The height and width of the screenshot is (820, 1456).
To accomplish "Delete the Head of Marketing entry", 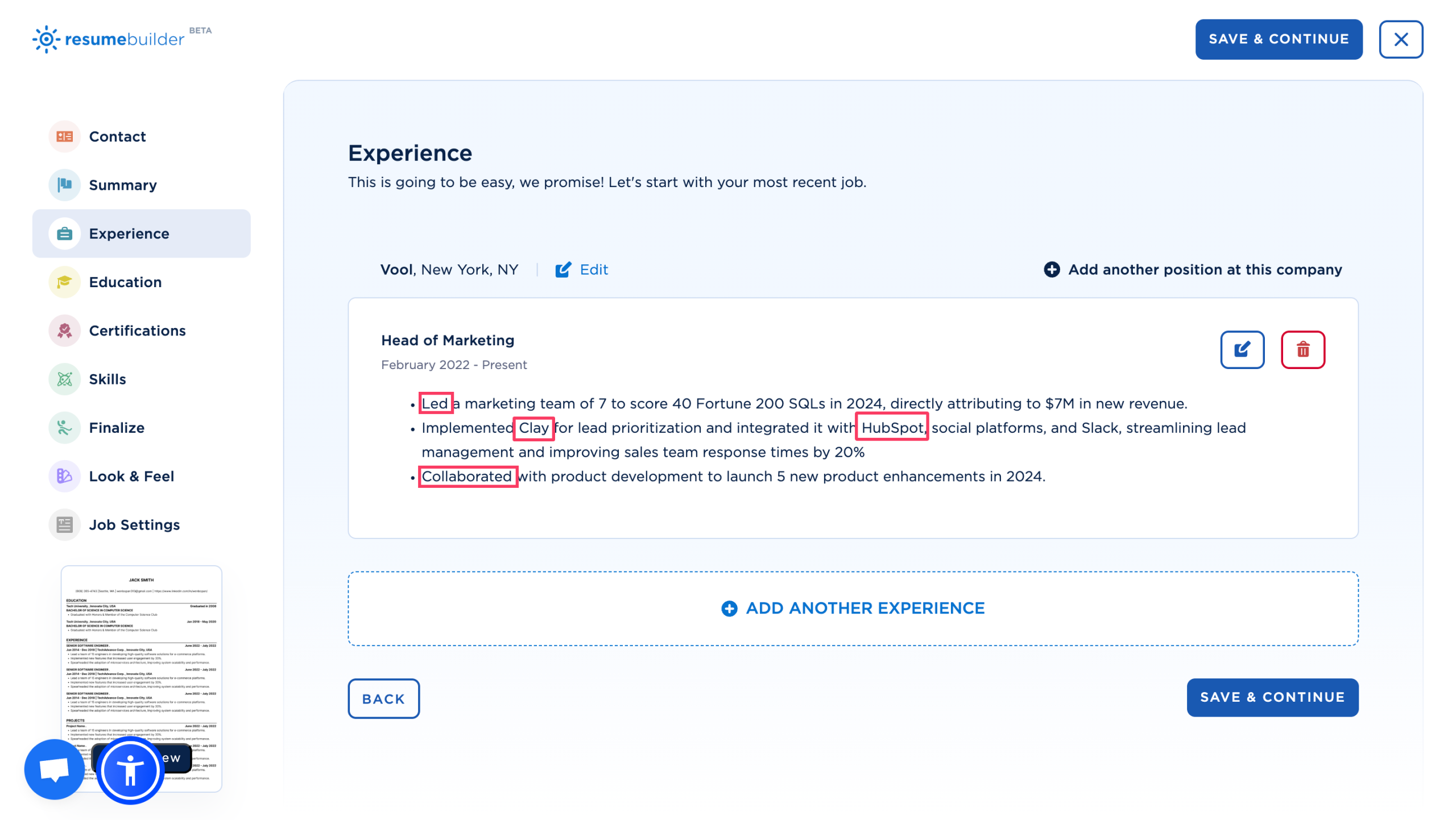I will point(1303,350).
